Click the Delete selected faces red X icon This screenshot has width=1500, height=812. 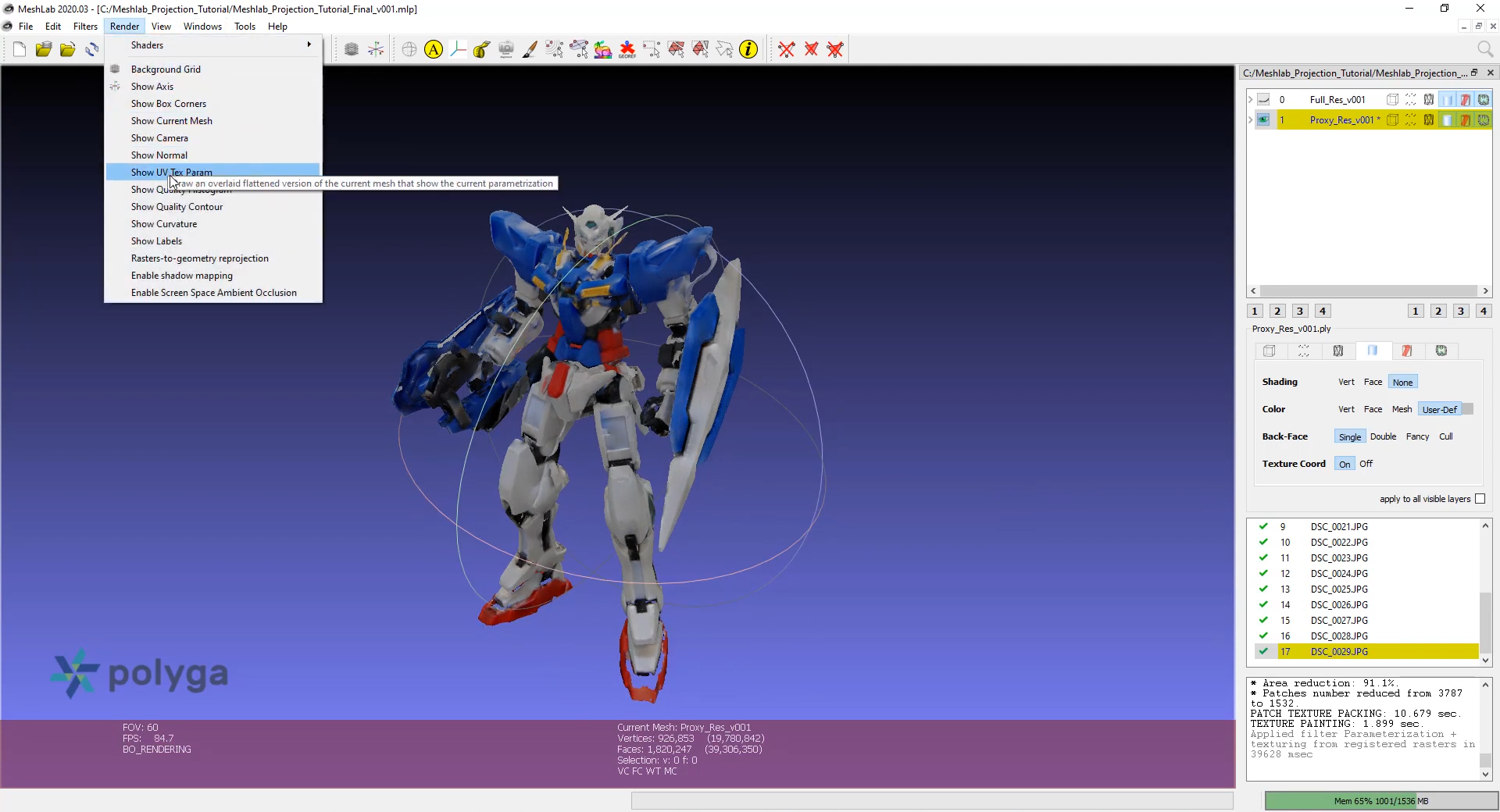pyautogui.click(x=811, y=50)
